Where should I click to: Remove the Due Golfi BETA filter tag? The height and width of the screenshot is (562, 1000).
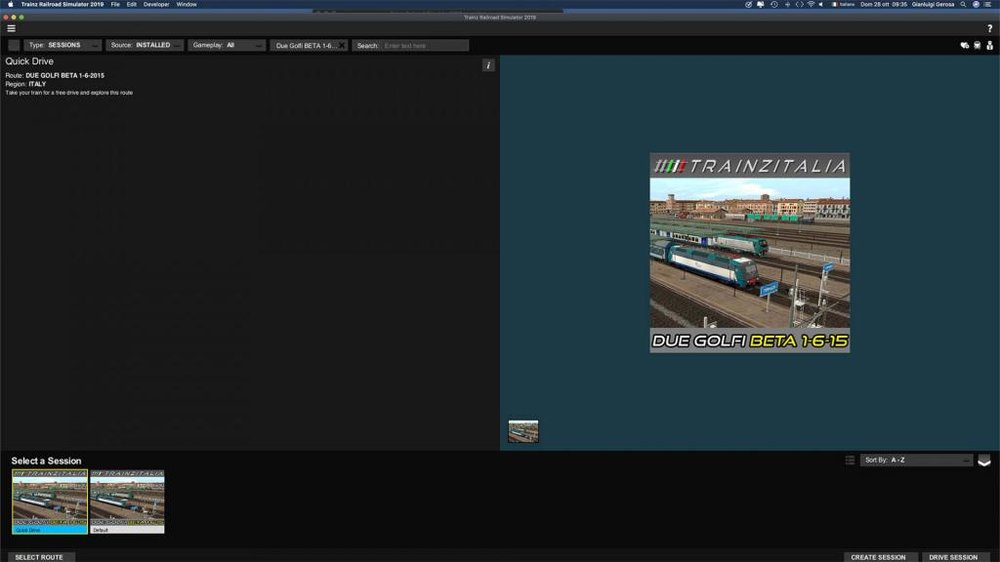(342, 45)
